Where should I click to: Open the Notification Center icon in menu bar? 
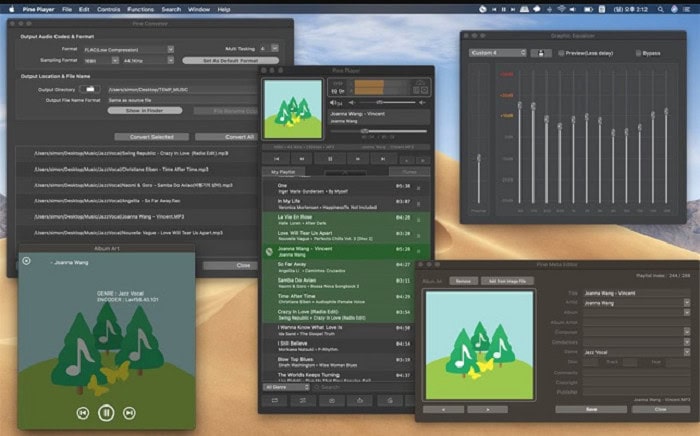(687, 9)
